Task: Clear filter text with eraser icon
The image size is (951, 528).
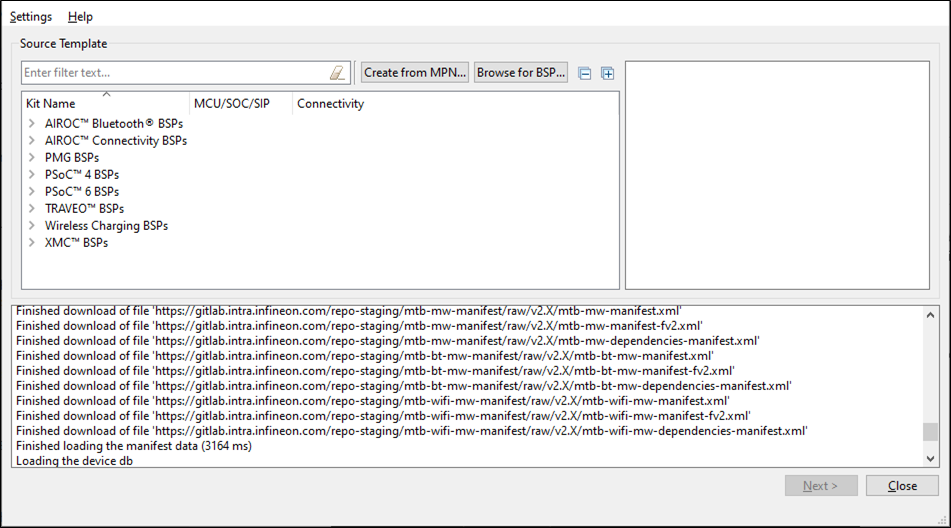Action: coord(337,73)
